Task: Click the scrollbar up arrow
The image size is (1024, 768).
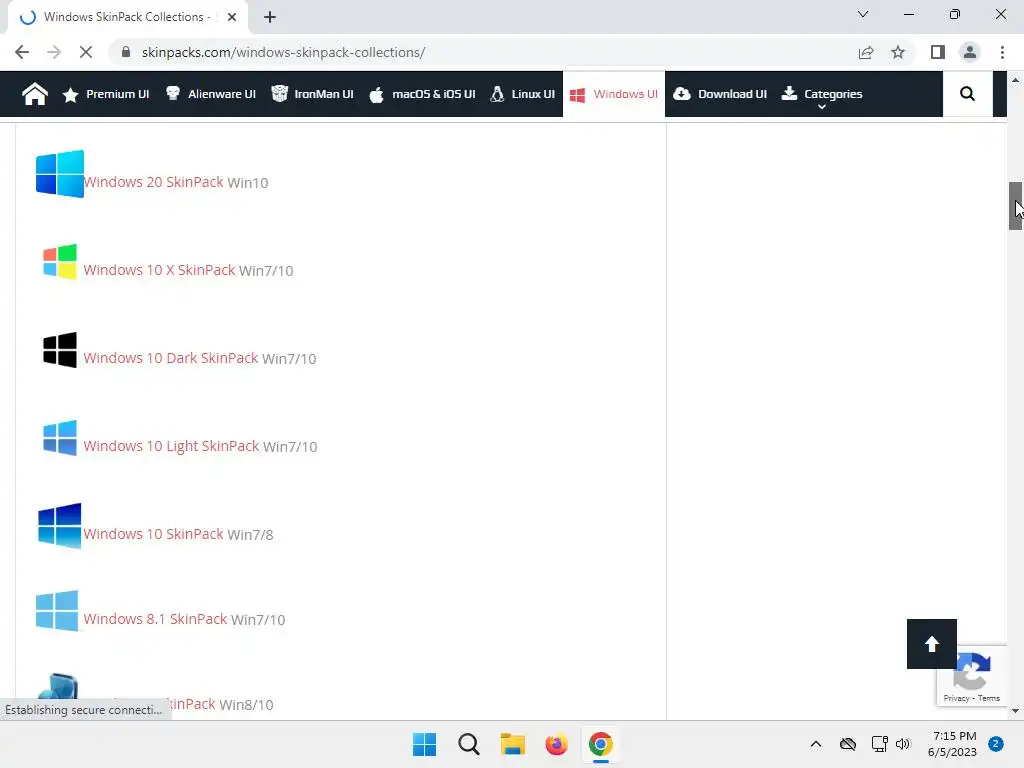Action: pyautogui.click(x=1015, y=80)
